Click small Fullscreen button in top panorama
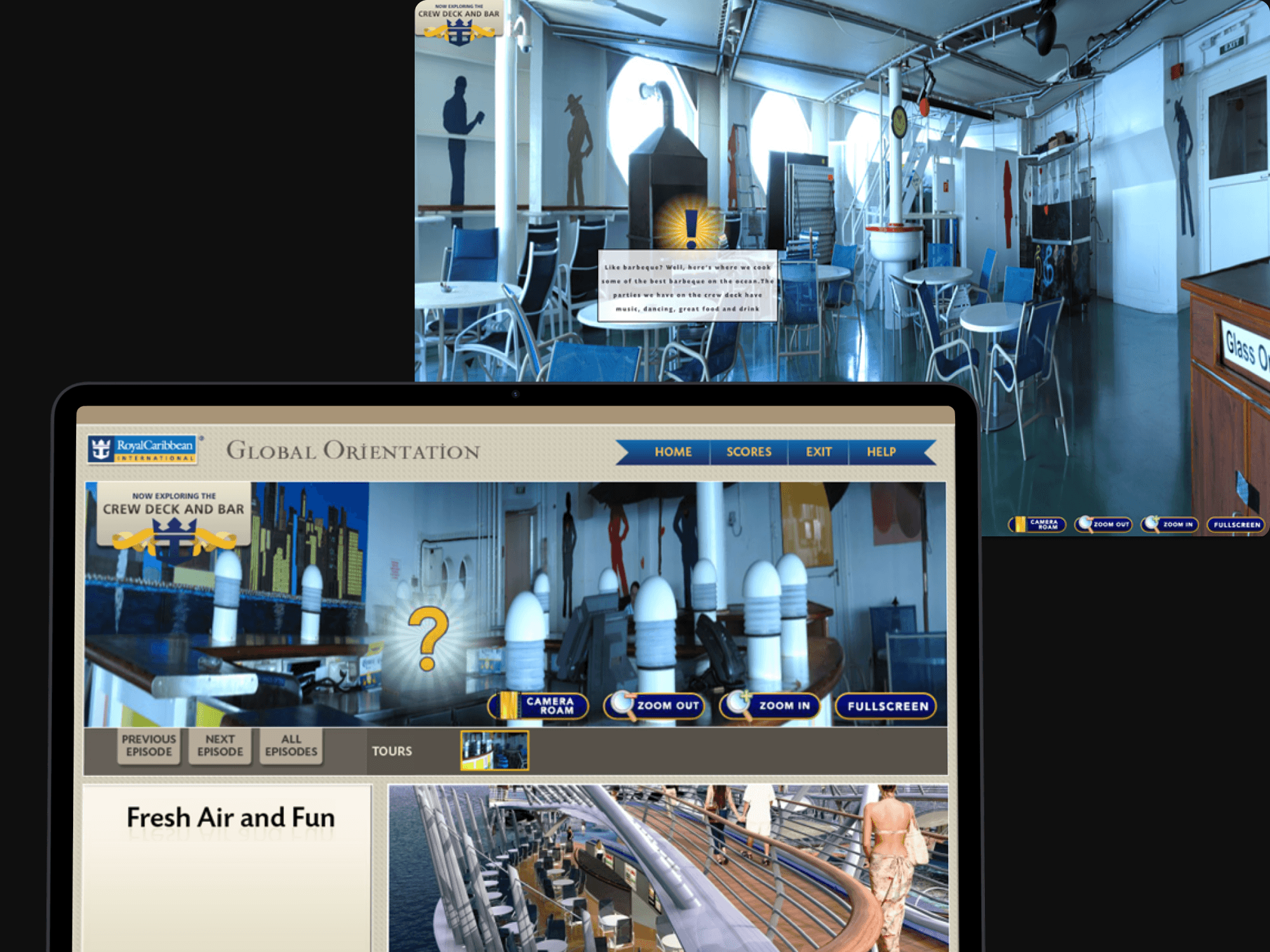This screenshot has height=952, width=1270. pyautogui.click(x=1236, y=524)
